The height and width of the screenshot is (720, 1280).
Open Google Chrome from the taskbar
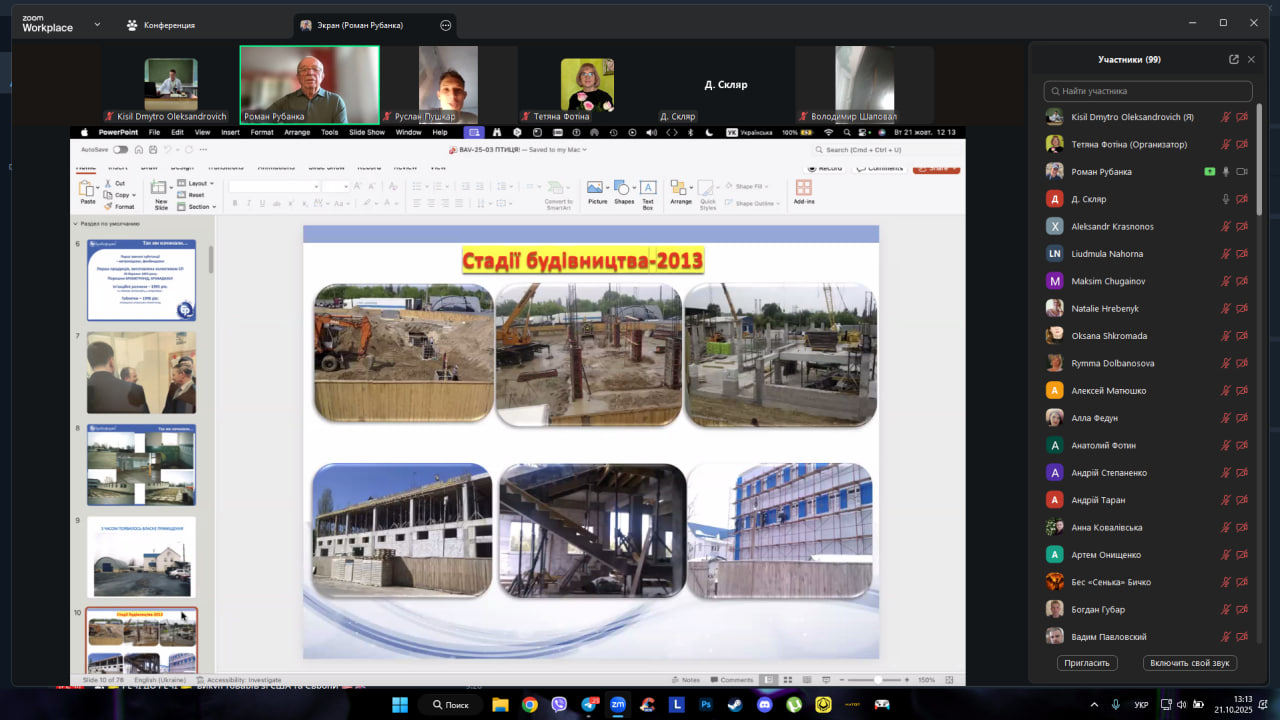coord(529,705)
